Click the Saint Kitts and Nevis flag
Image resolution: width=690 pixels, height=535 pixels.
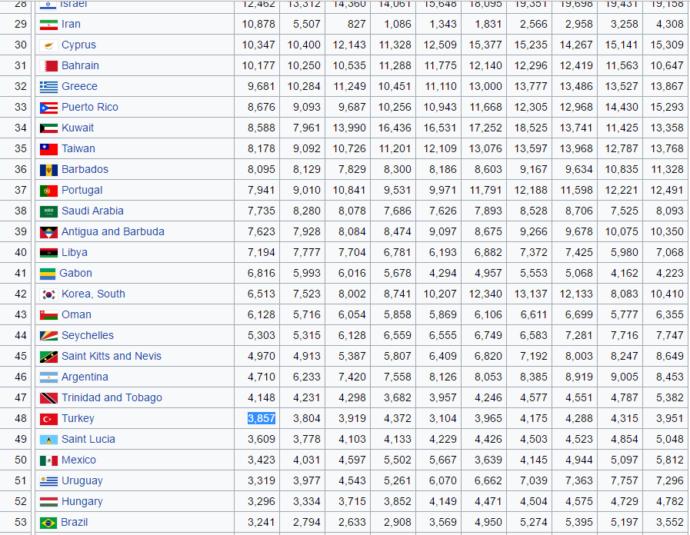pos(48,357)
